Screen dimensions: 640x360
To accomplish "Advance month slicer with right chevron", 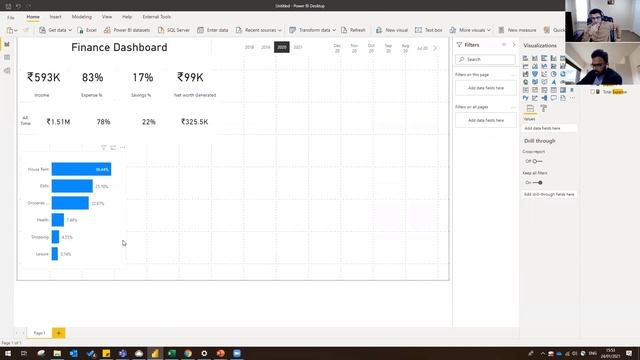I will coord(435,48).
